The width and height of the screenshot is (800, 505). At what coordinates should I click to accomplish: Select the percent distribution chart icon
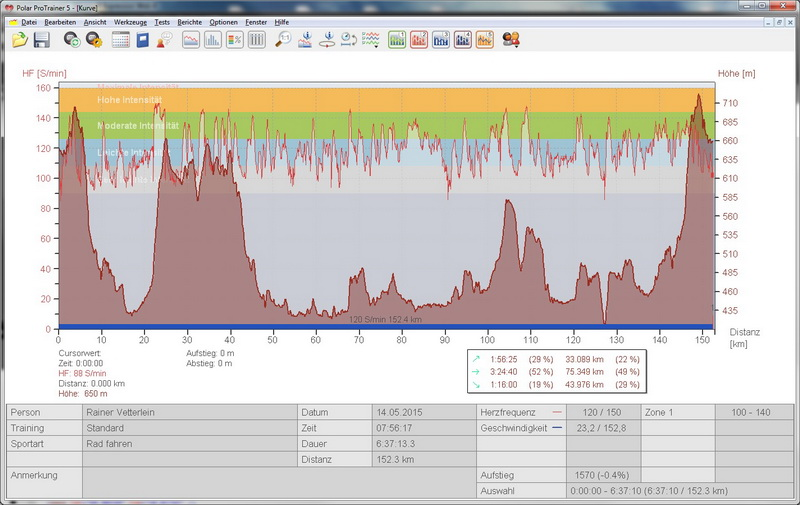click(x=235, y=40)
